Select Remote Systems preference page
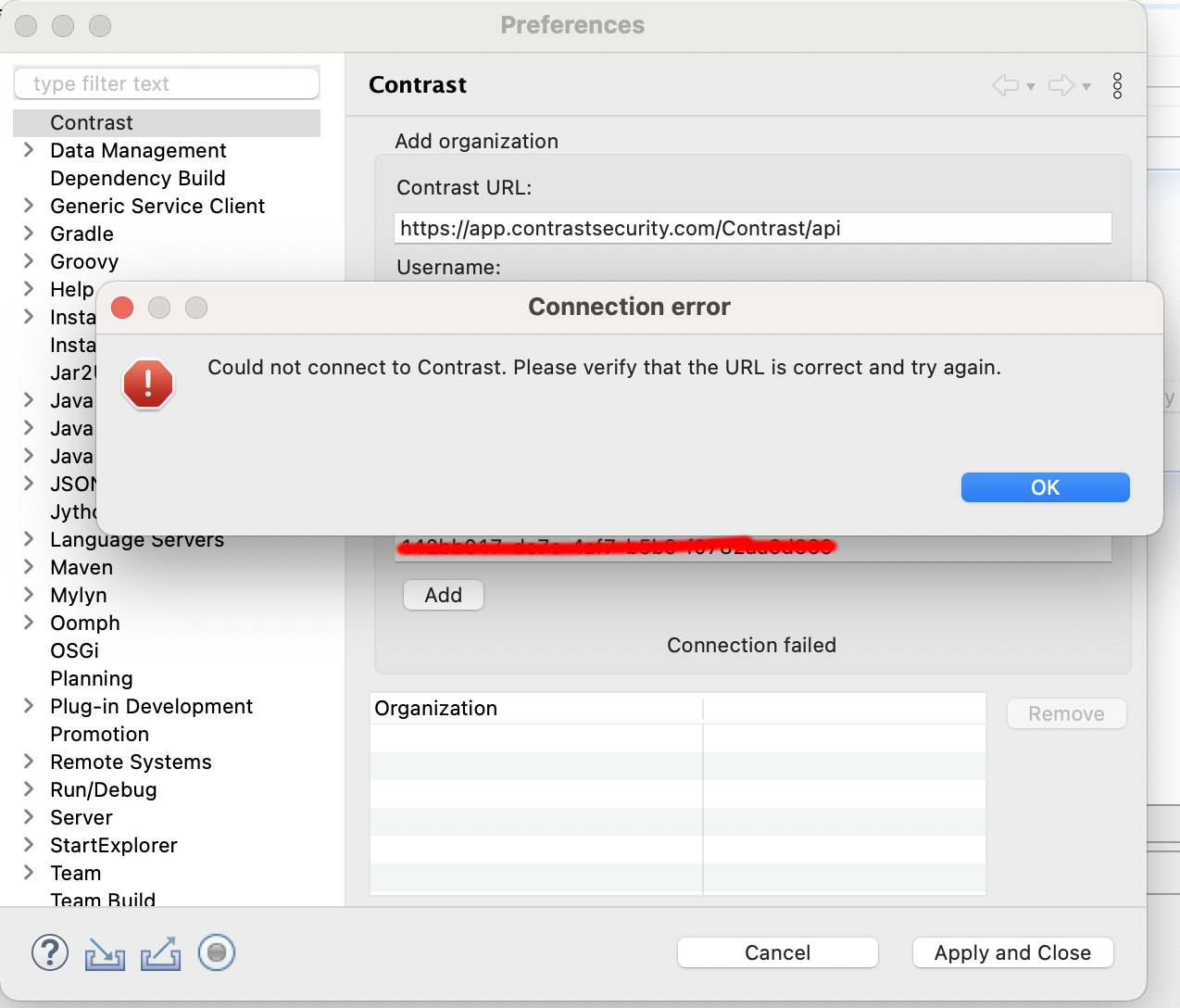Image resolution: width=1180 pixels, height=1008 pixels. tap(131, 762)
